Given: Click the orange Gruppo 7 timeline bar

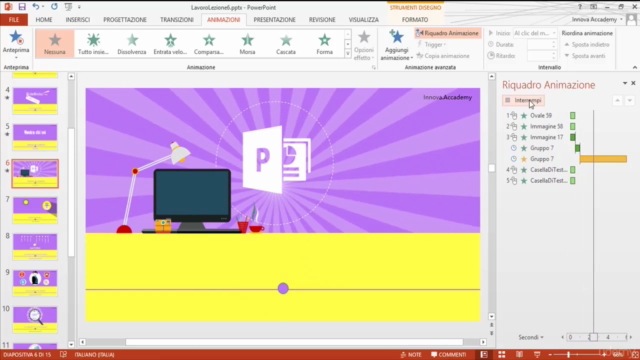Looking at the screenshot, I should (603, 159).
